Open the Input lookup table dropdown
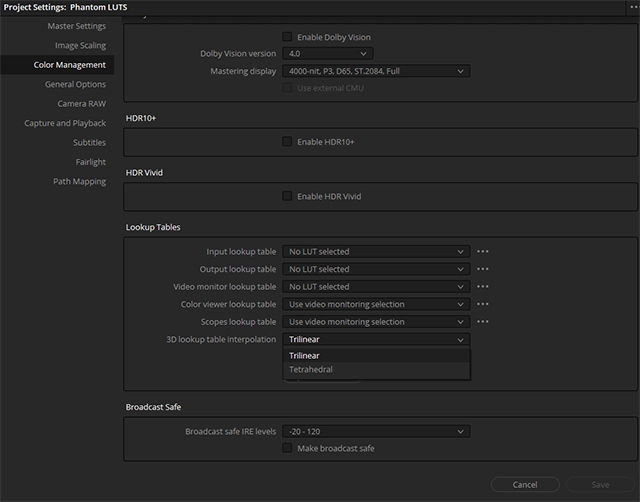 click(376, 252)
